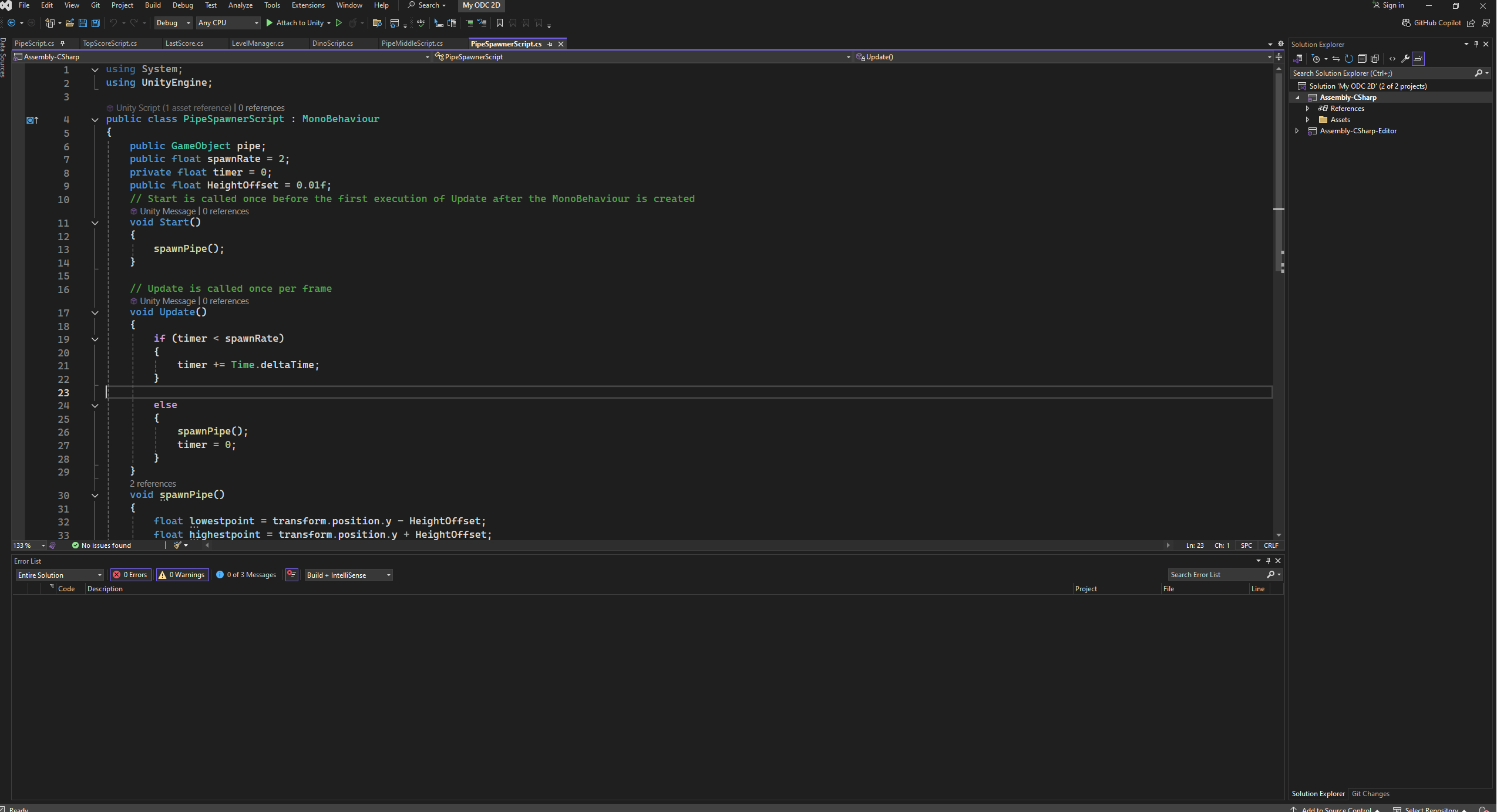1497x812 pixels.
Task: Toggle the 0 Warnings filter button
Action: [x=182, y=575]
